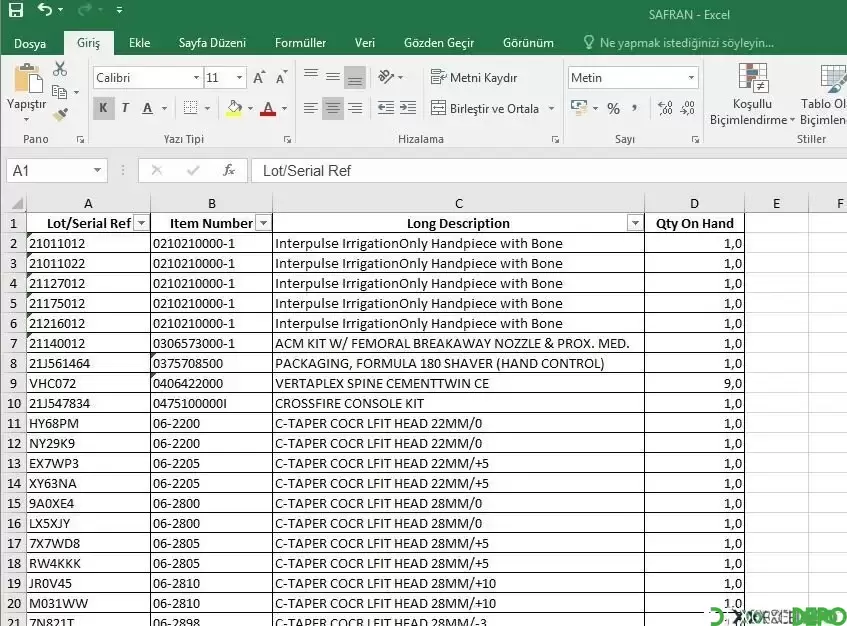Screen dimensions: 847x626
Task: Align text right icon
Action: tap(355, 109)
